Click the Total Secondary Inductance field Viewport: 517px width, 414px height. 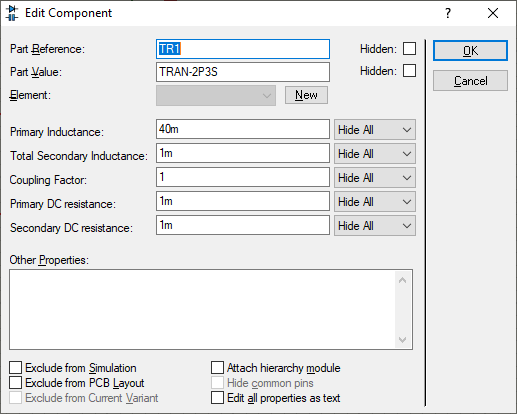pos(243,153)
